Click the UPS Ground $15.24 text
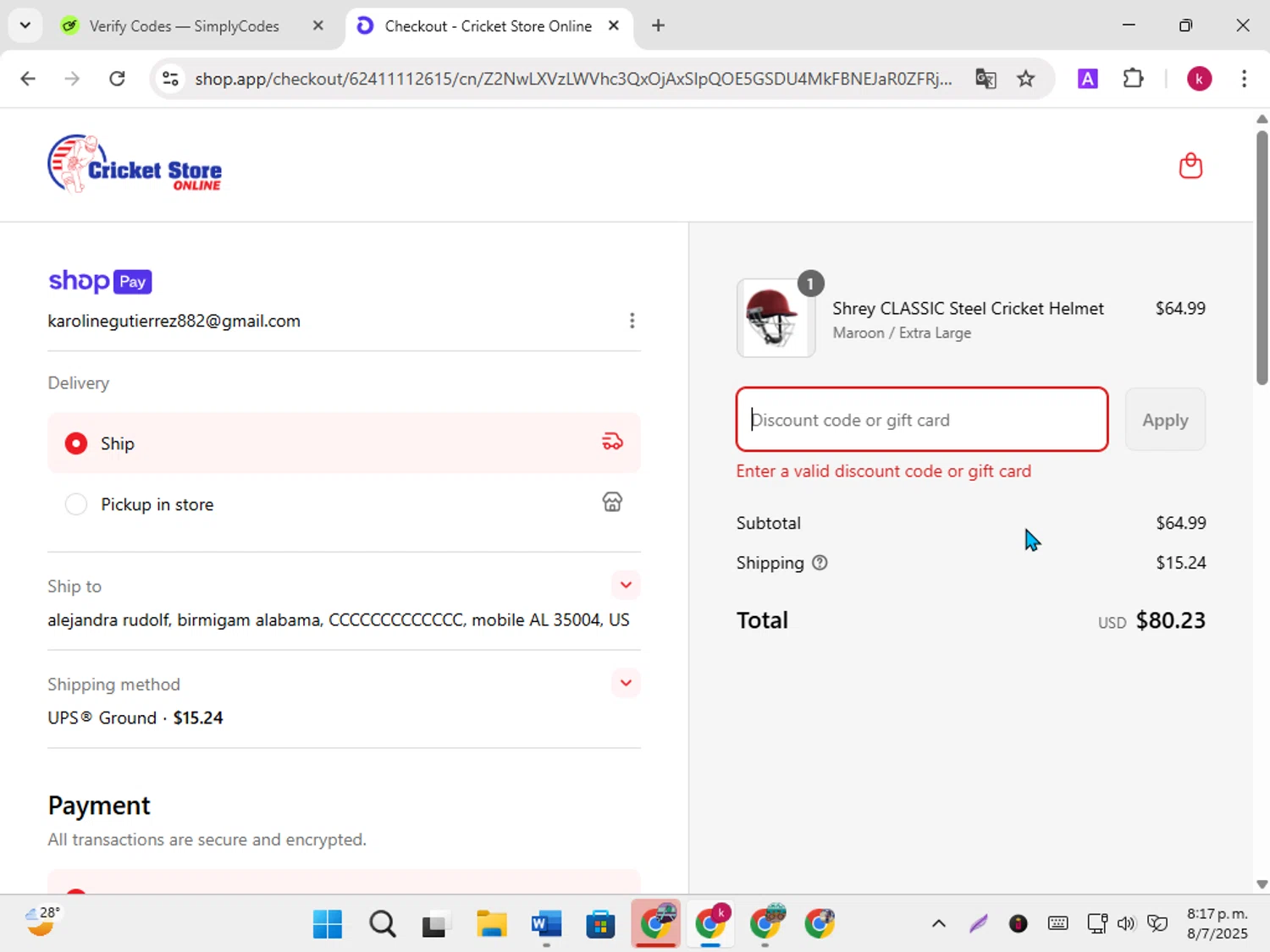This screenshot has width=1270, height=952. 135,718
